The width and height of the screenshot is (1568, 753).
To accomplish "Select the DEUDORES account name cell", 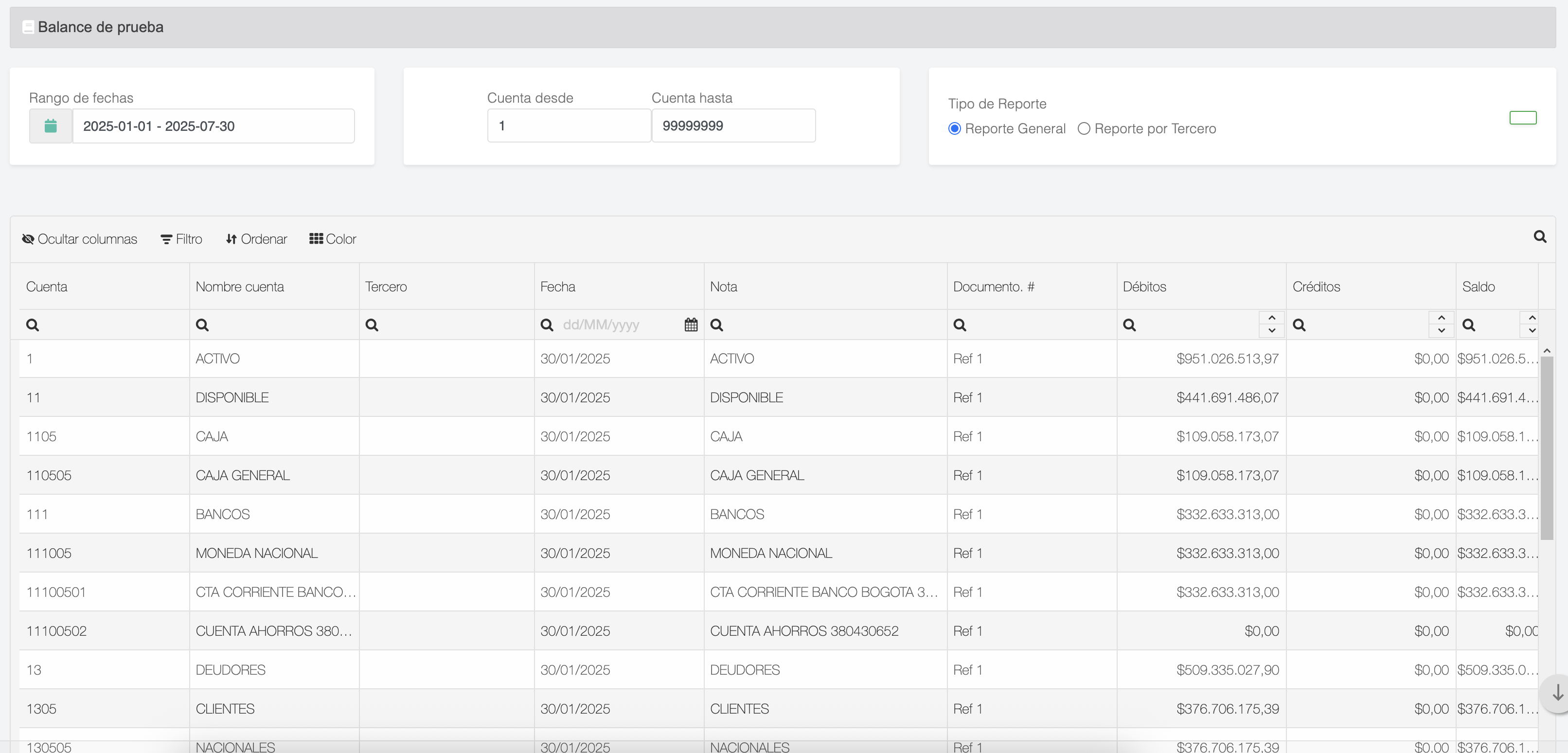I will [x=274, y=670].
